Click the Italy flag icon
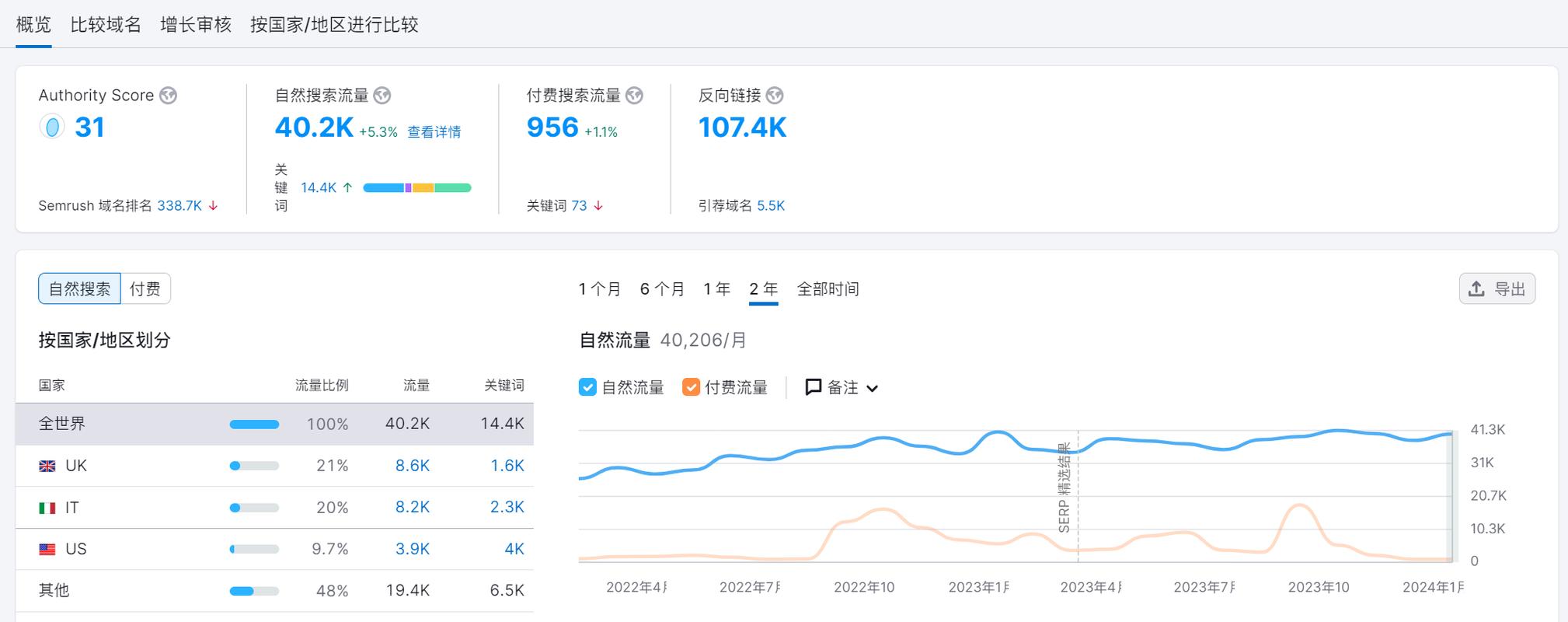Screen dimensions: 1568x622 pos(47,508)
